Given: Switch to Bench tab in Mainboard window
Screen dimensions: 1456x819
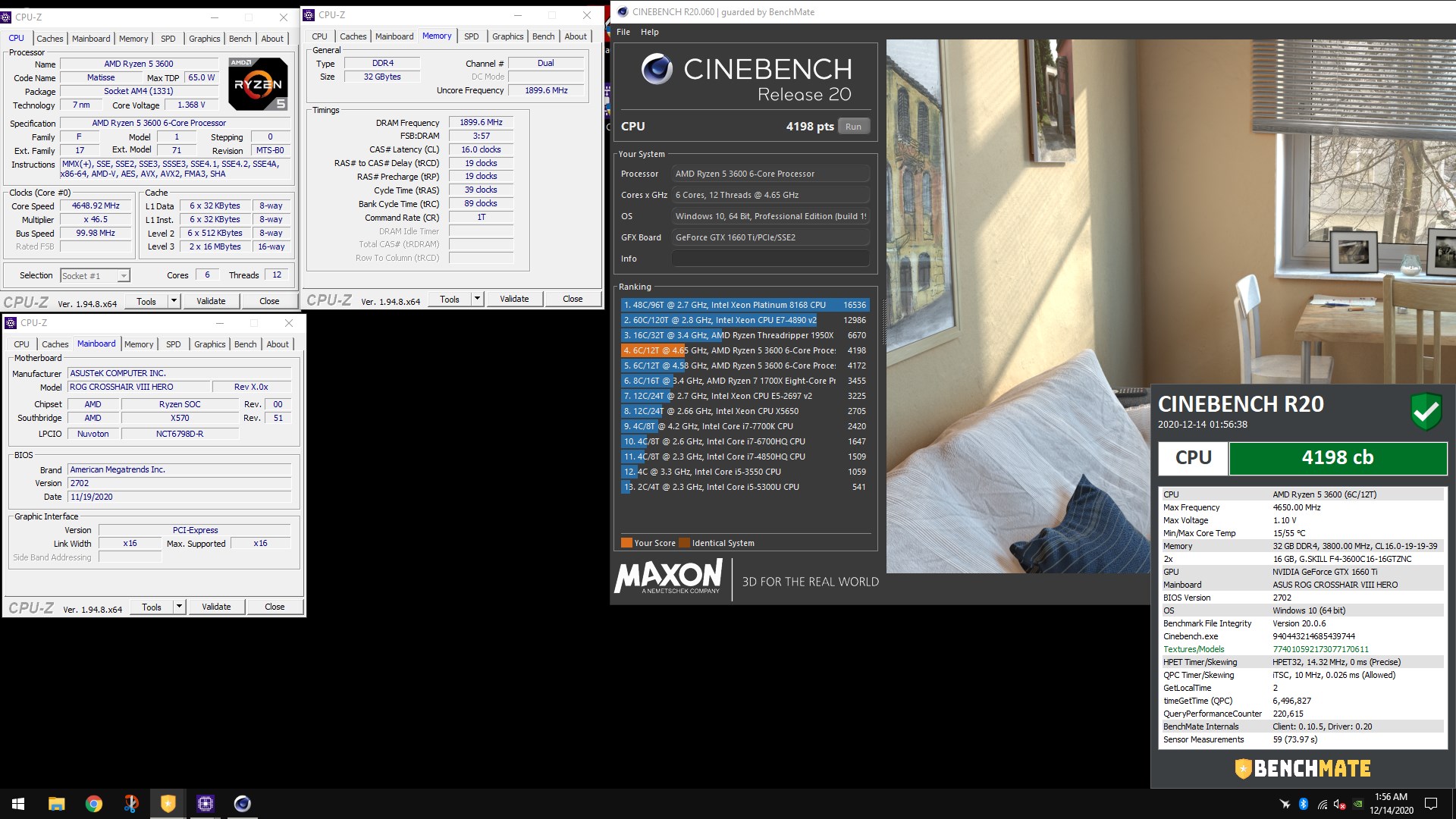Looking at the screenshot, I should pos(245,344).
